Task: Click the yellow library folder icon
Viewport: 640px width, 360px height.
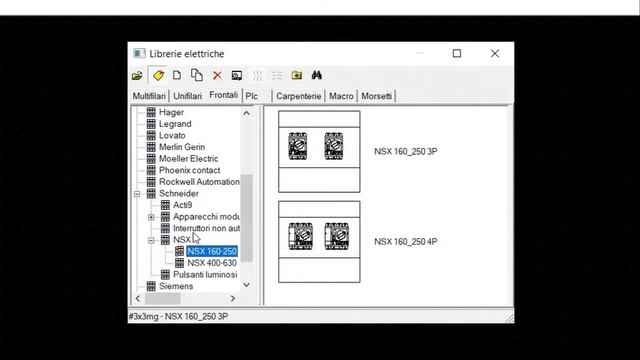Action: 297,75
